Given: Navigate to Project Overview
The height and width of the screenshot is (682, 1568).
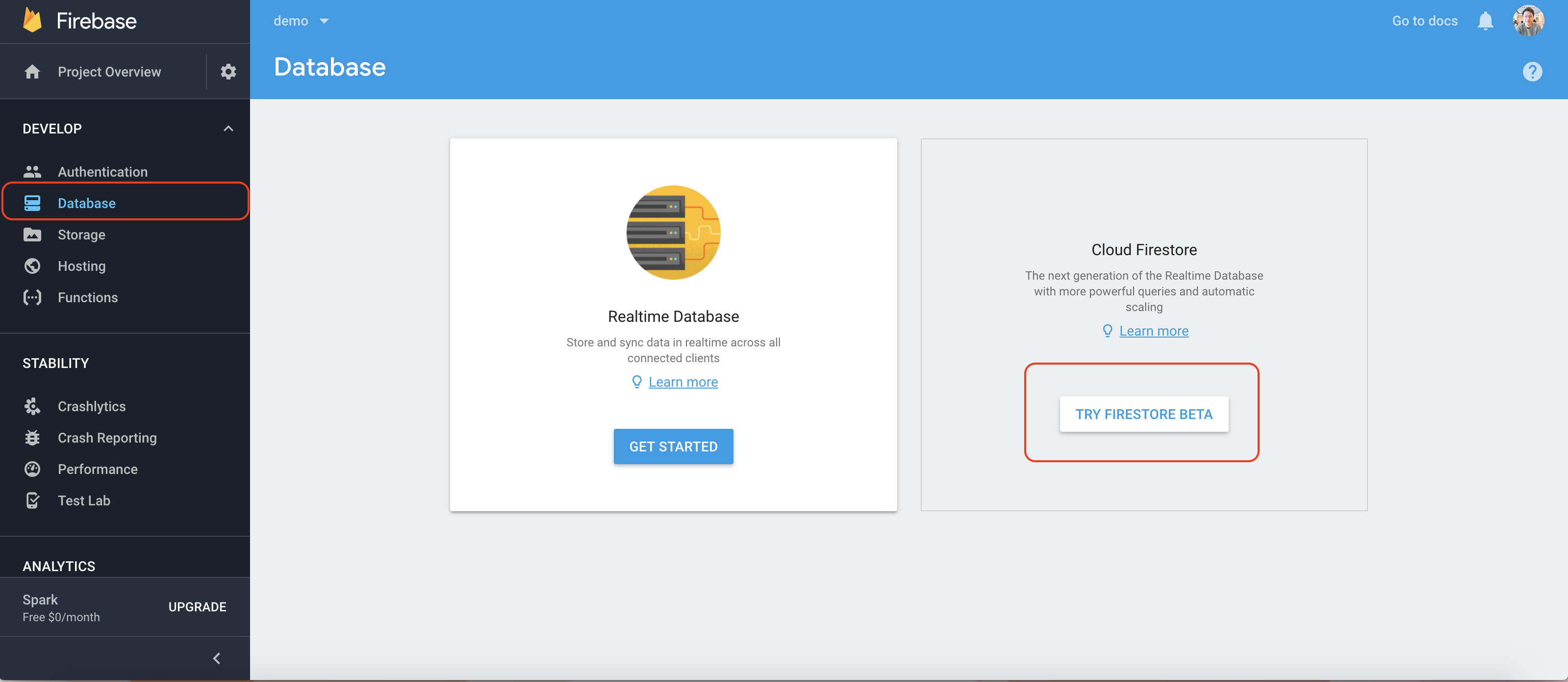Looking at the screenshot, I should point(109,71).
